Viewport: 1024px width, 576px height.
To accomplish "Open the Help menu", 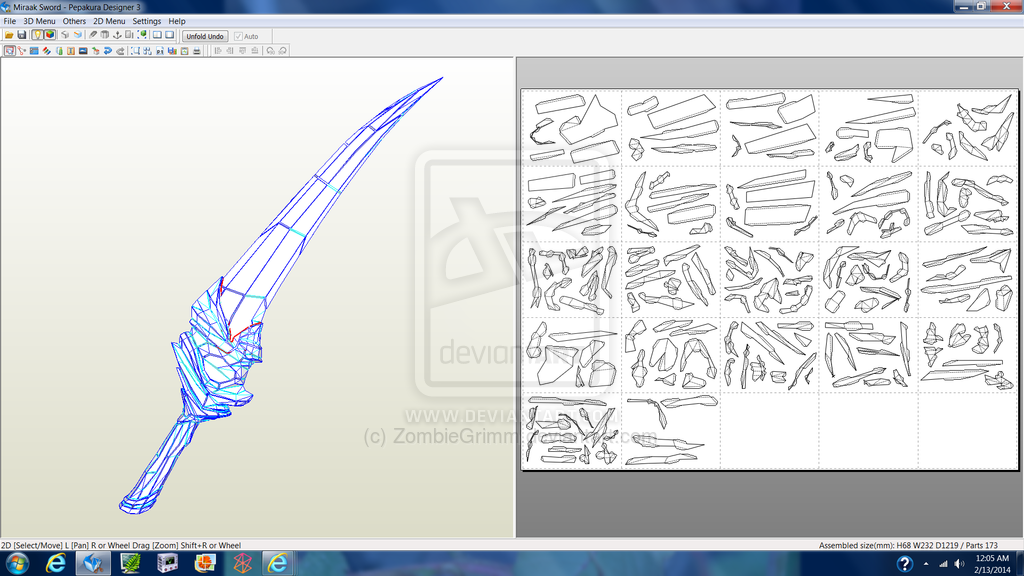I will tap(177, 21).
